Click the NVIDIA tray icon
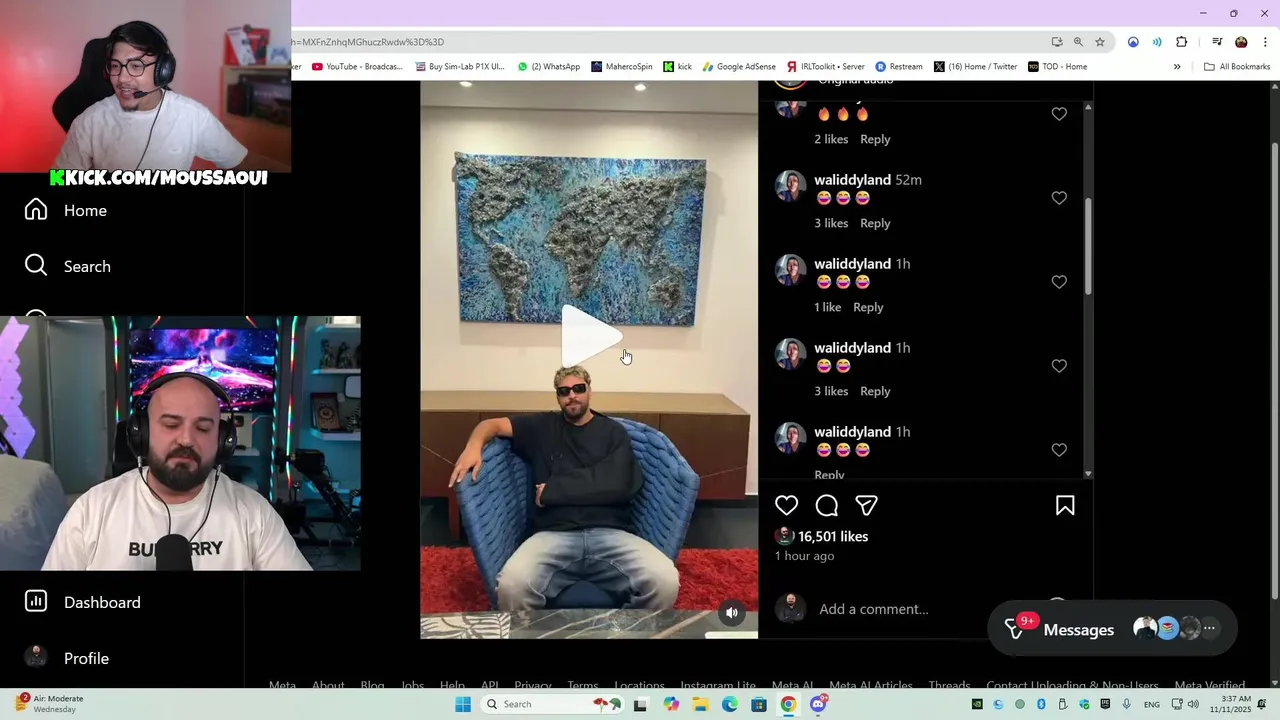The height and width of the screenshot is (720, 1280). [x=977, y=704]
